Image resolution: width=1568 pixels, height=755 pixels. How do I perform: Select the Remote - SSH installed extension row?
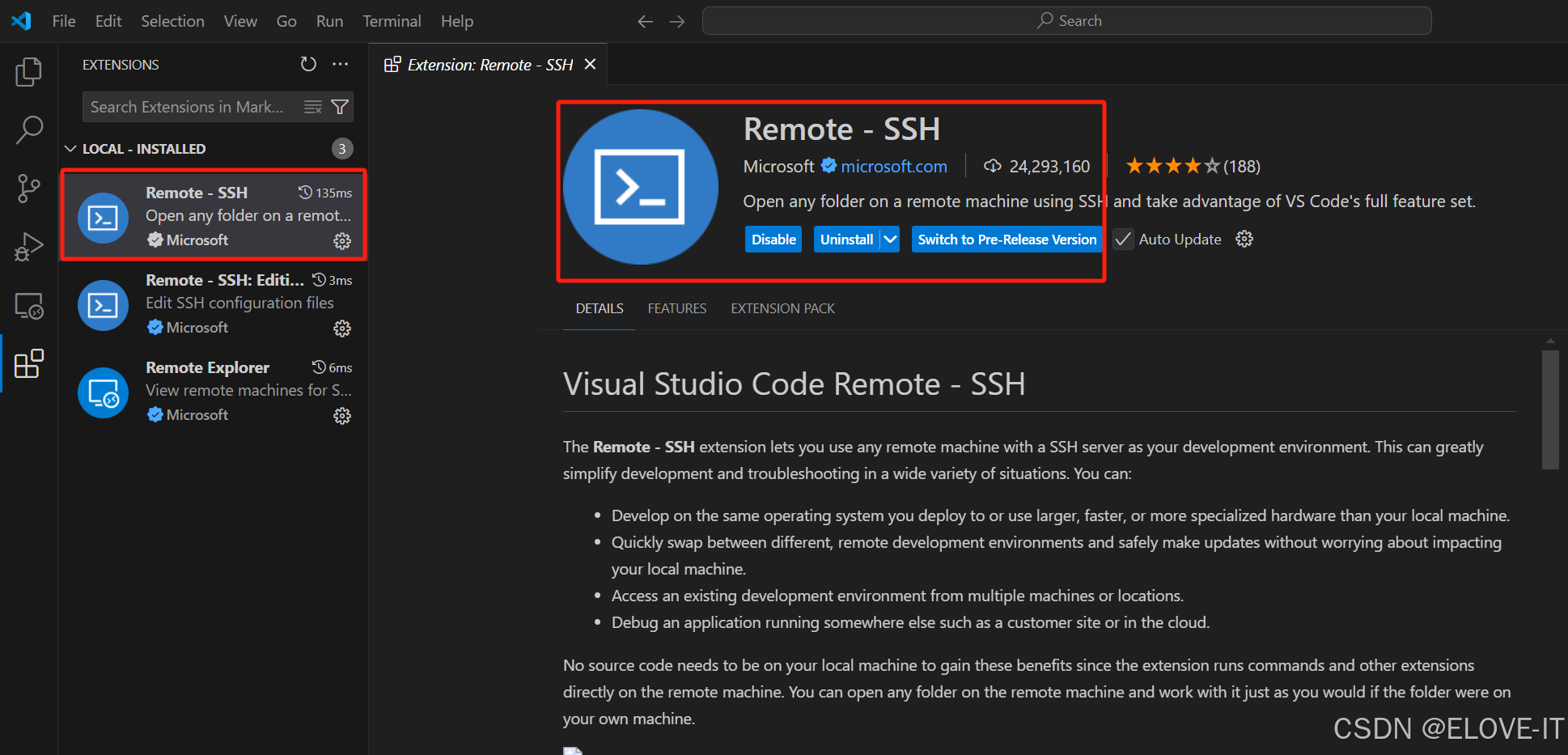point(214,215)
